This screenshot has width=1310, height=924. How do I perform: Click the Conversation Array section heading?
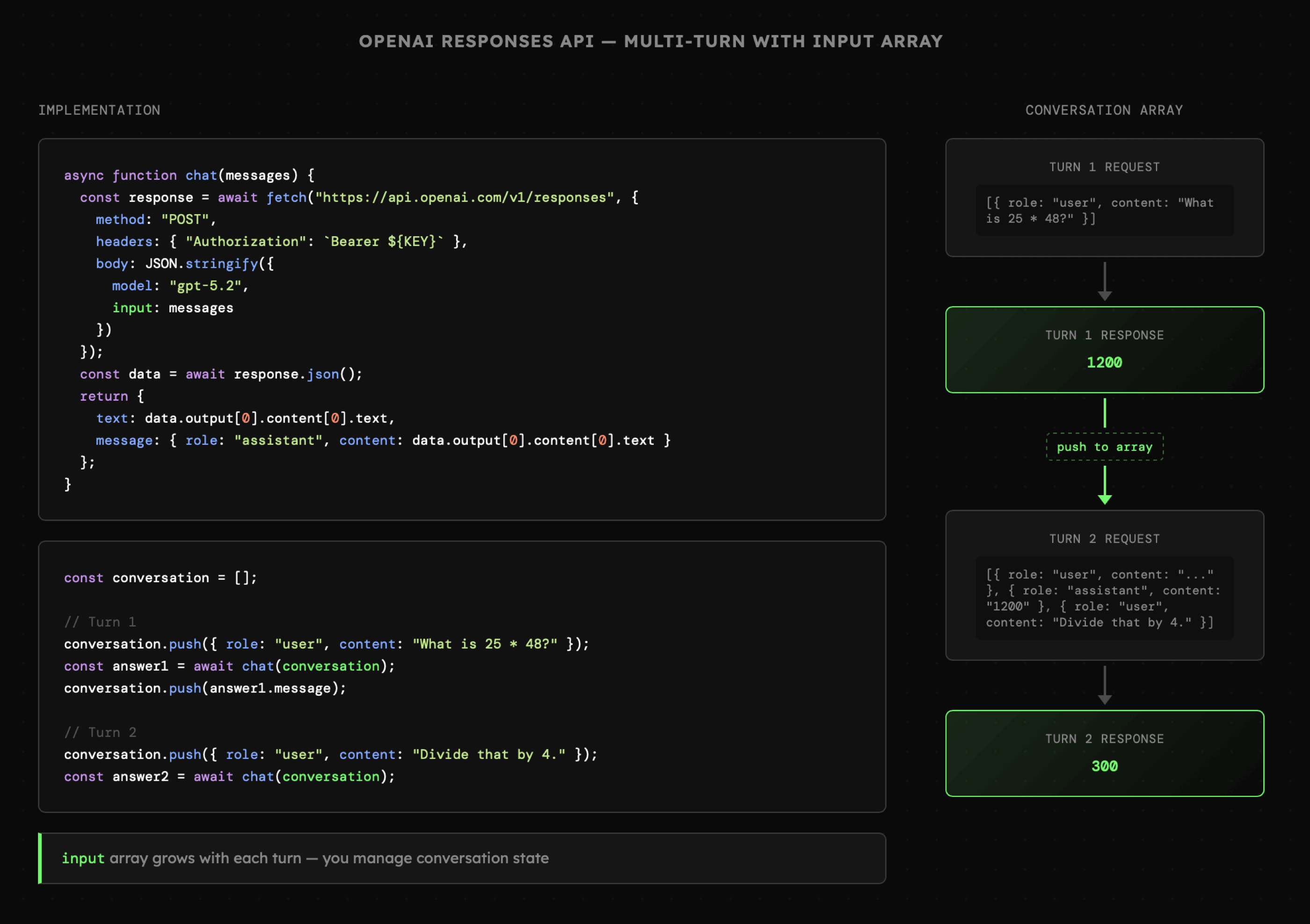pos(1105,110)
